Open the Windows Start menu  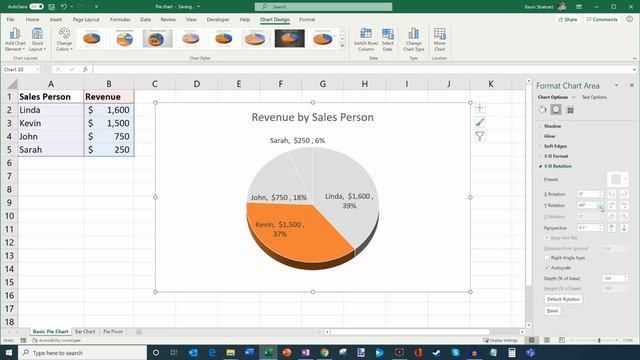(x=9, y=353)
